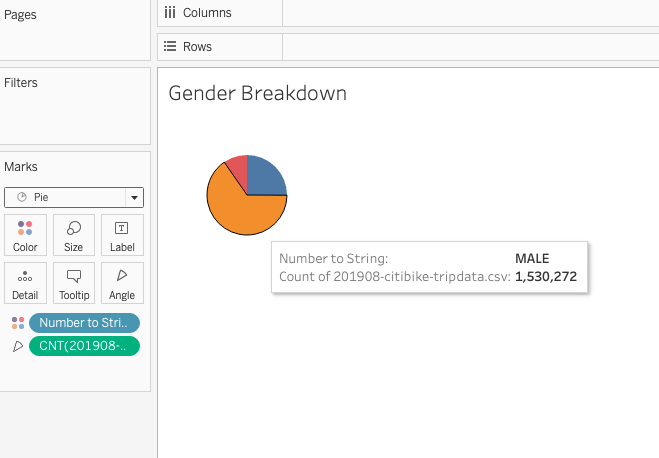Image resolution: width=659 pixels, height=458 pixels.
Task: Click the blue pie slice
Action: tap(263, 179)
